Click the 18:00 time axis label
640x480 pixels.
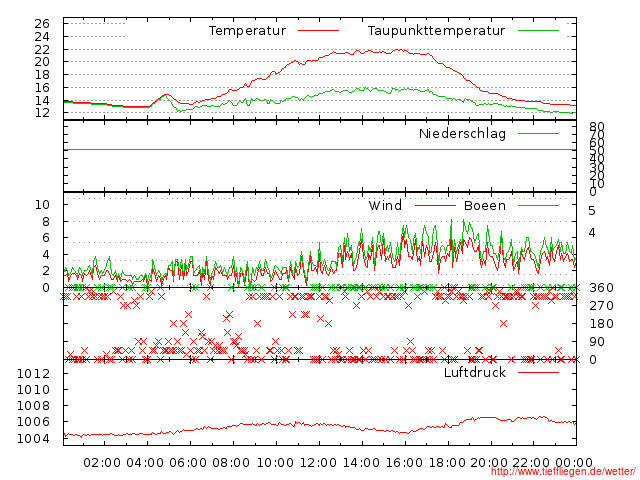(447, 463)
